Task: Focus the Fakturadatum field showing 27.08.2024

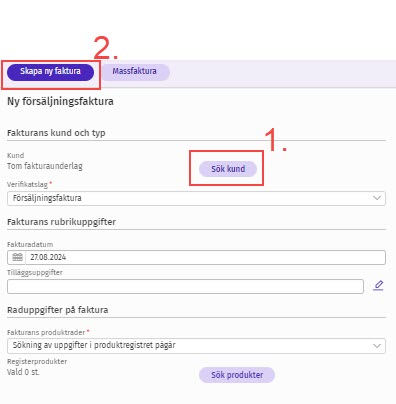Action: point(205,257)
